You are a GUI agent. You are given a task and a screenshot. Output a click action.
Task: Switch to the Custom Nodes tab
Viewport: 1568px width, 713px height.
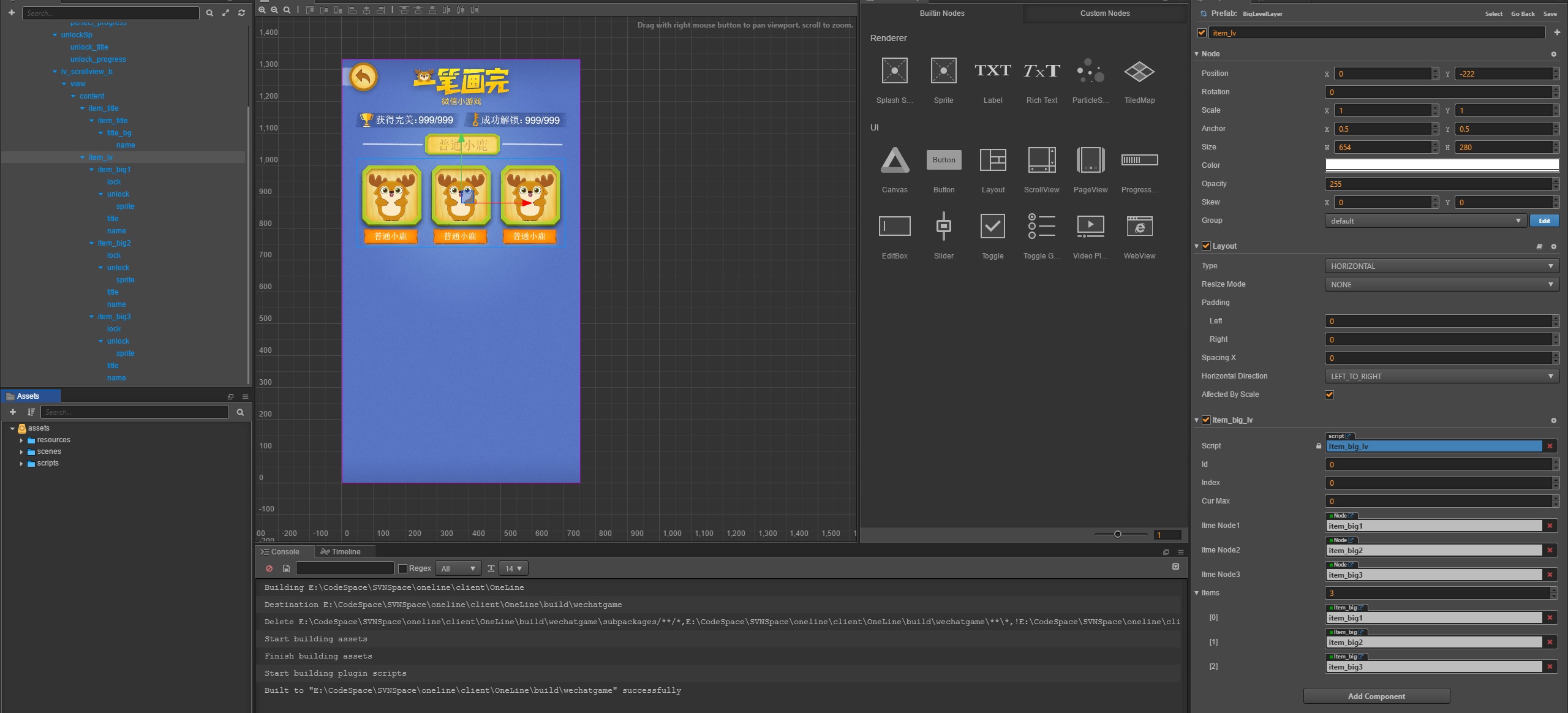click(1104, 13)
